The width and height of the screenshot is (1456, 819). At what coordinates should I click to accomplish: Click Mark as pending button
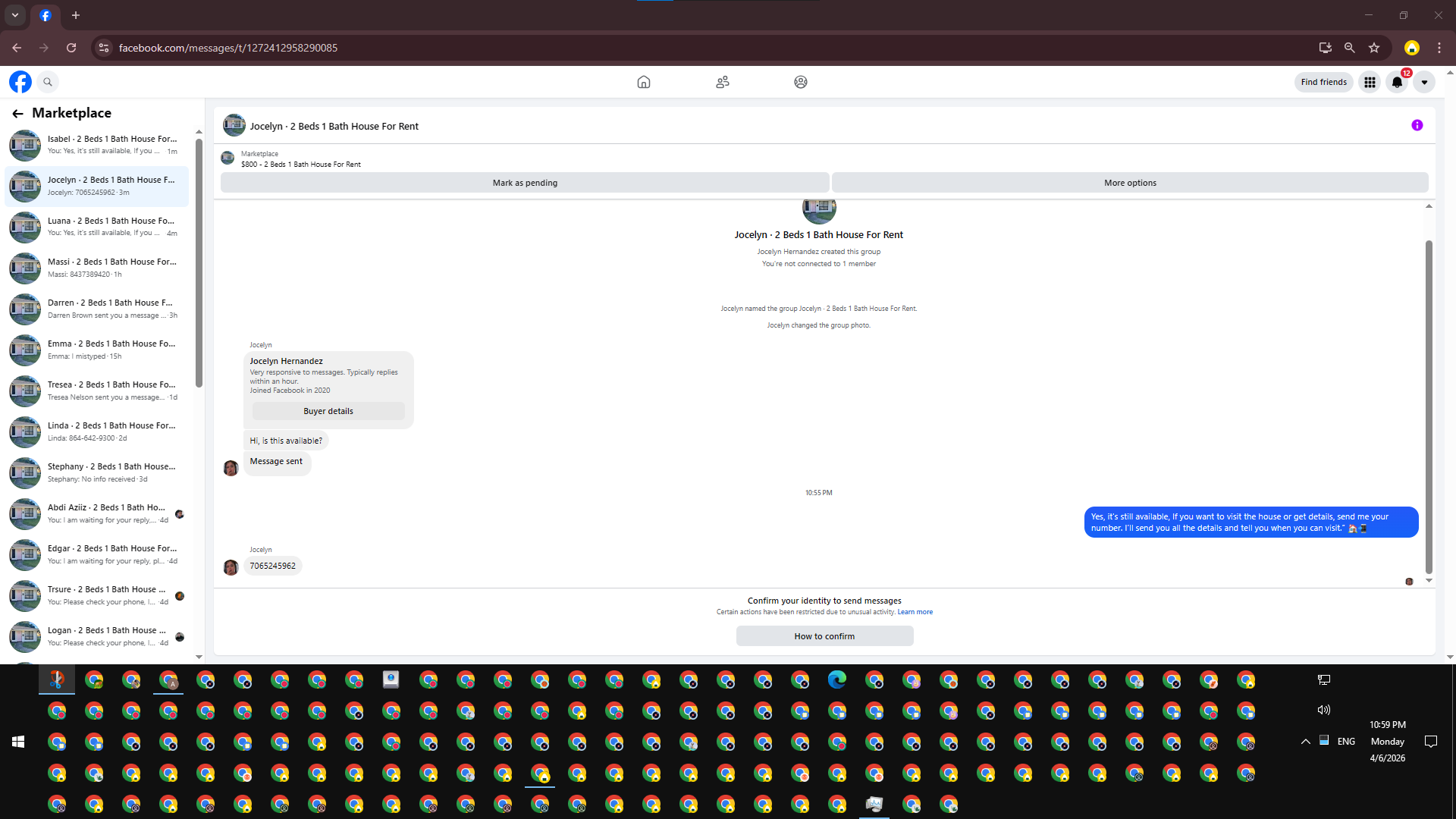[x=525, y=183]
